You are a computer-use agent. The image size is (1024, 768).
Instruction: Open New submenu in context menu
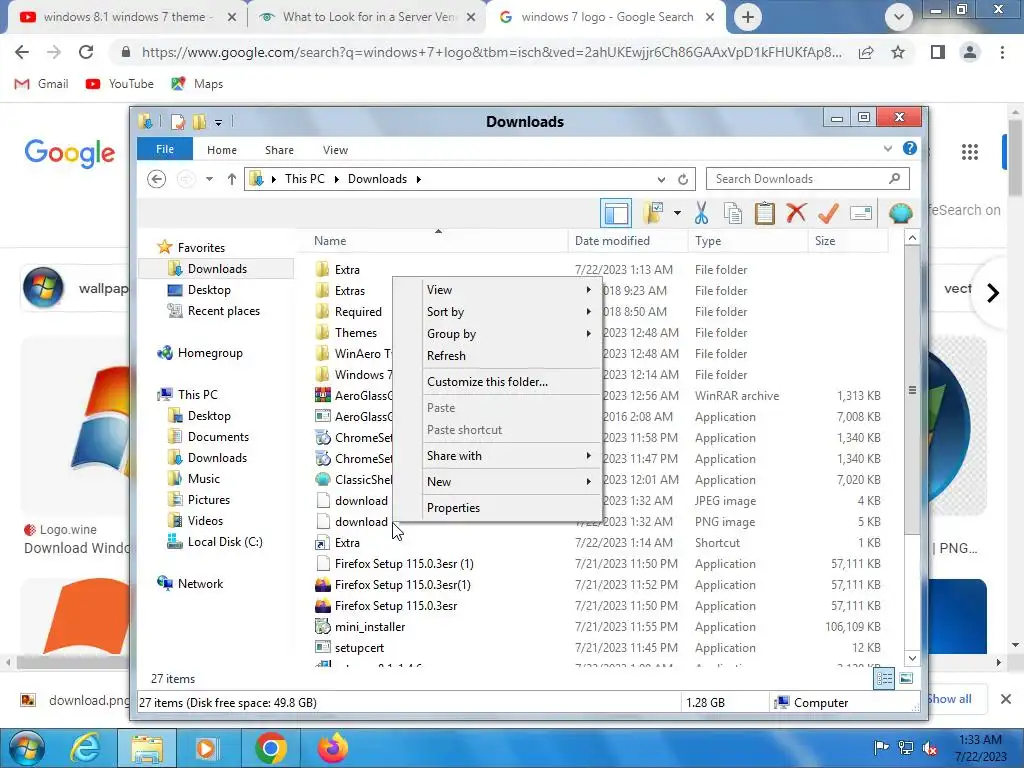tap(509, 481)
